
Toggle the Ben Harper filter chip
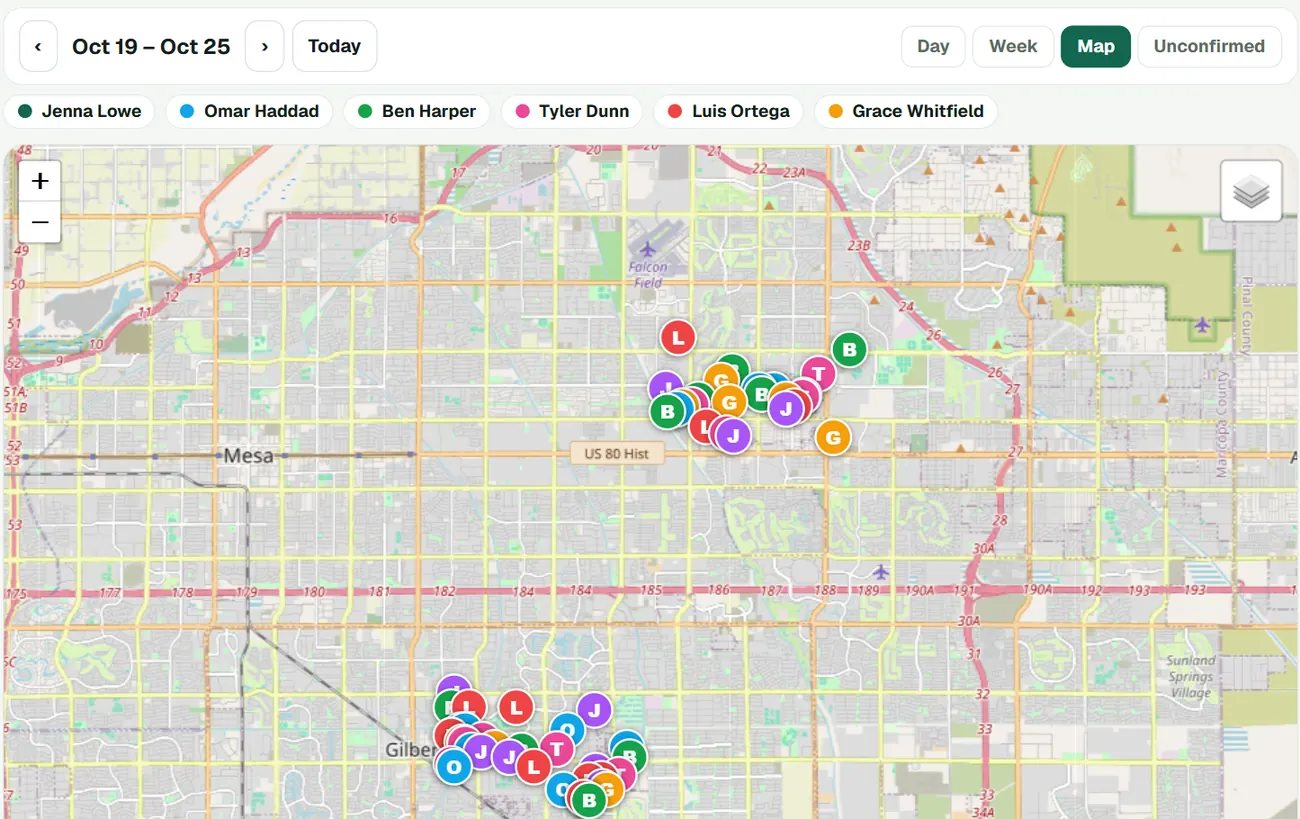pyautogui.click(x=417, y=111)
